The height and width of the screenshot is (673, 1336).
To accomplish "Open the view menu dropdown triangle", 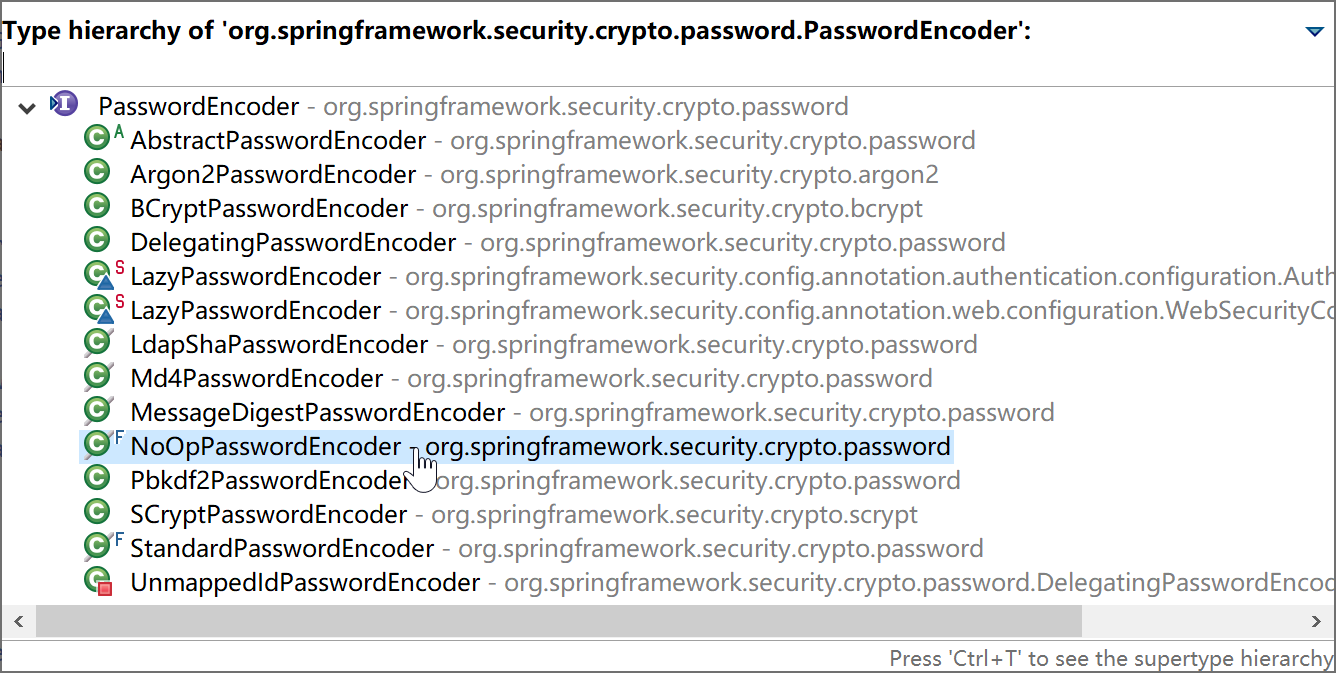I will click(x=1315, y=32).
